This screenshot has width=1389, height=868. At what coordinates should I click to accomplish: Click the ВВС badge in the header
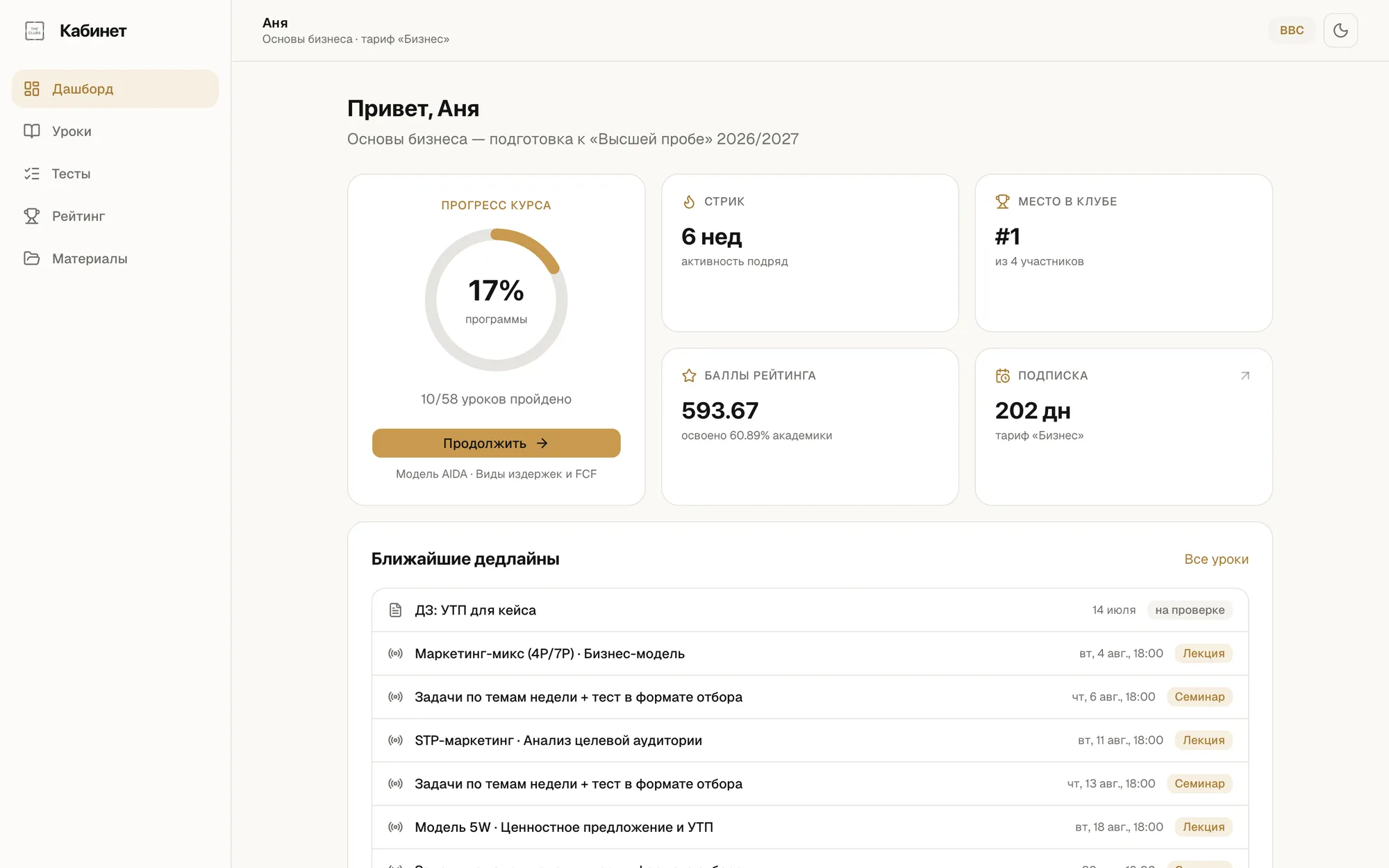click(1292, 31)
